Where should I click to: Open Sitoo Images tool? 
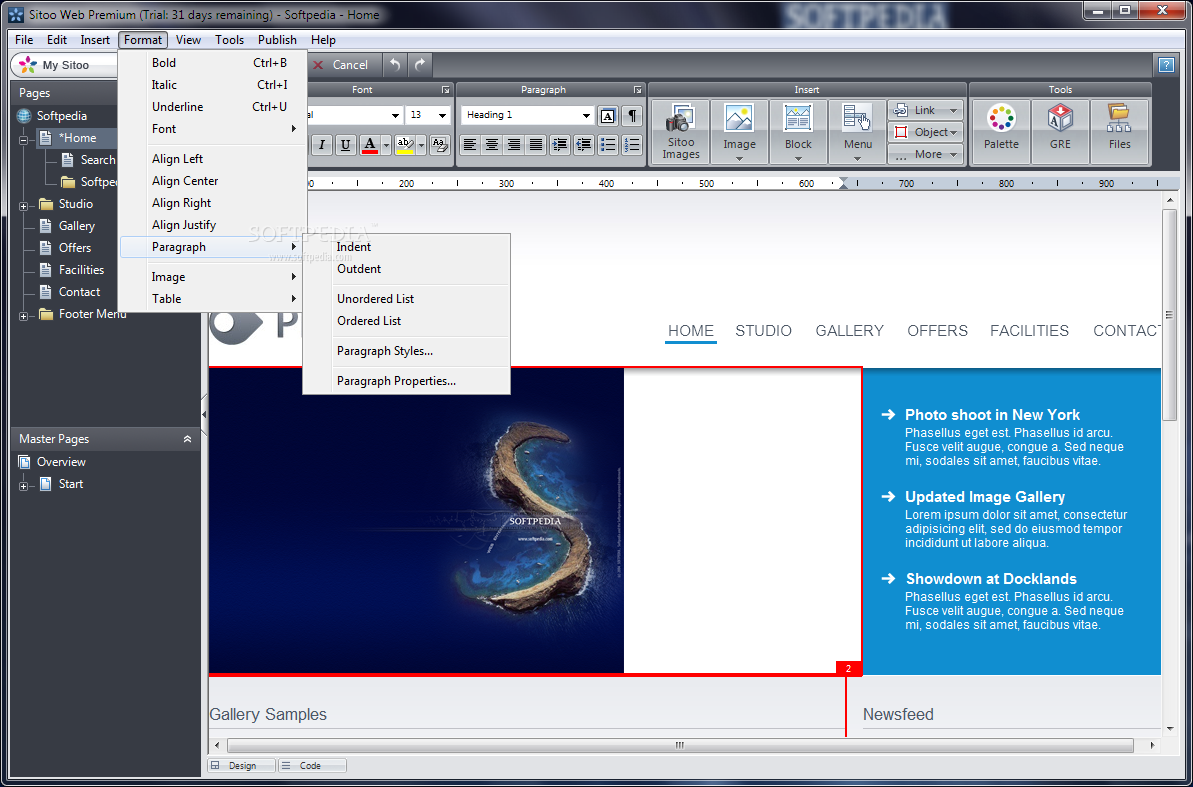point(680,132)
